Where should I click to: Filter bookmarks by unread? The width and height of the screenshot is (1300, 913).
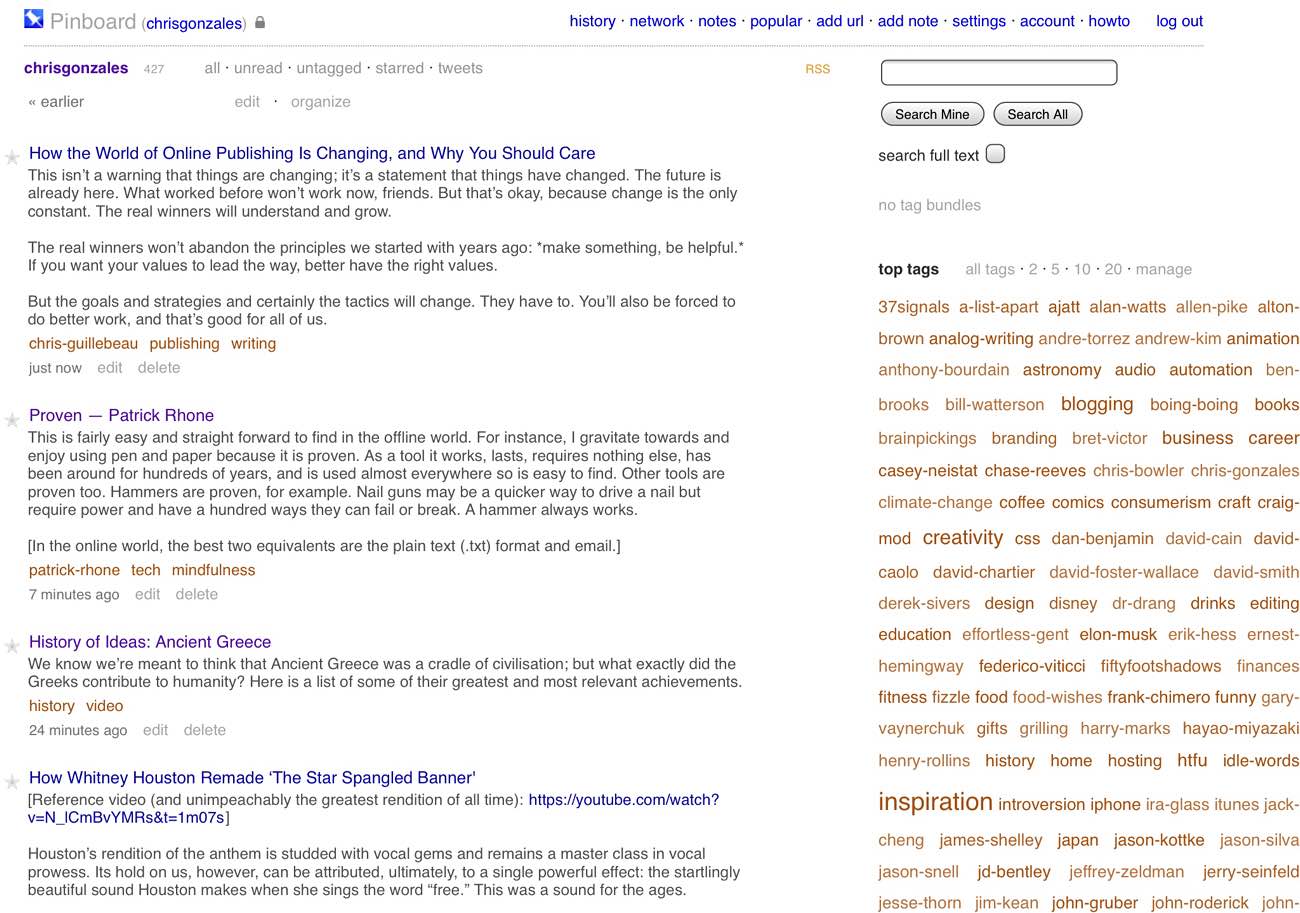(x=258, y=68)
